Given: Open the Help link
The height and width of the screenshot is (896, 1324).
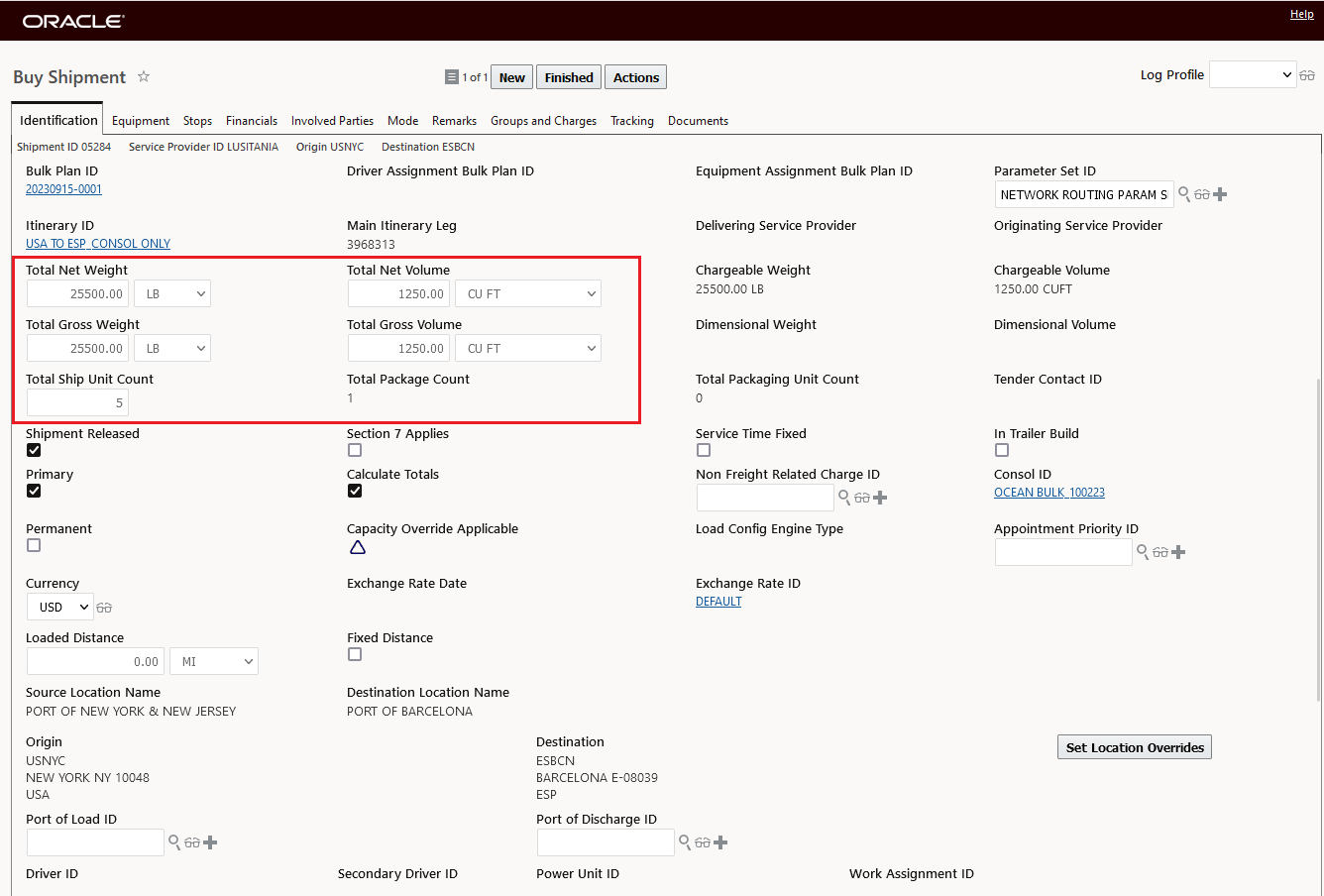Looking at the screenshot, I should pyautogui.click(x=1302, y=14).
